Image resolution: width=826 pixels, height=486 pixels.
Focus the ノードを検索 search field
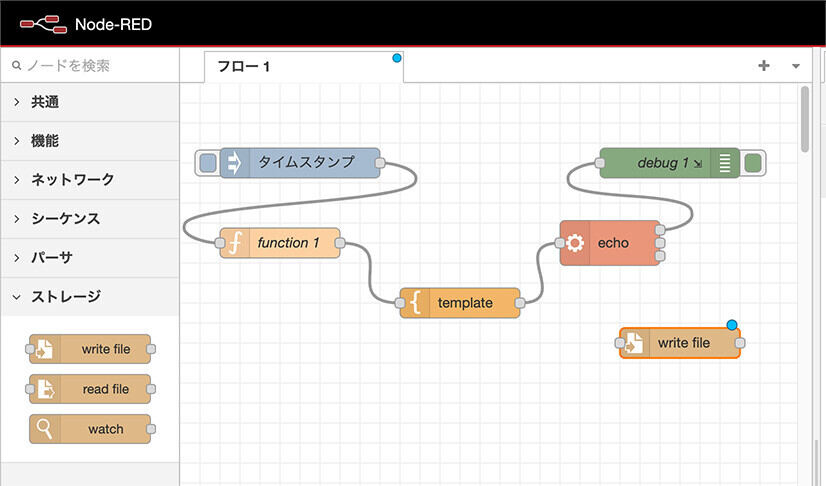90,65
